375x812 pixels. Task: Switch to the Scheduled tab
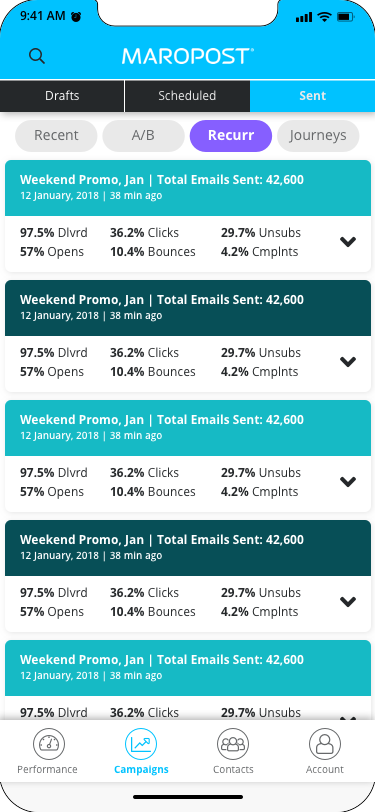point(187,96)
